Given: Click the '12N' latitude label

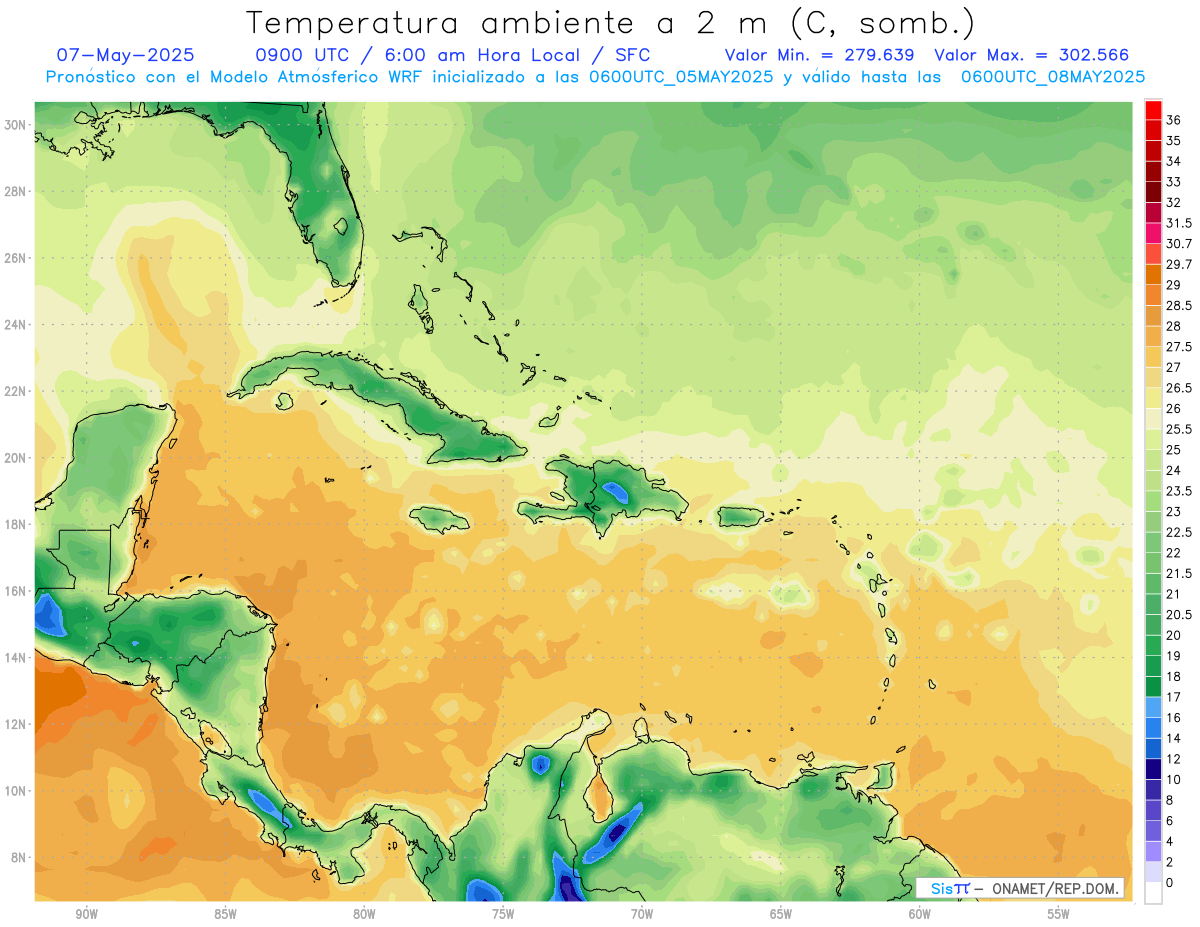Looking at the screenshot, I should click(x=15, y=724).
